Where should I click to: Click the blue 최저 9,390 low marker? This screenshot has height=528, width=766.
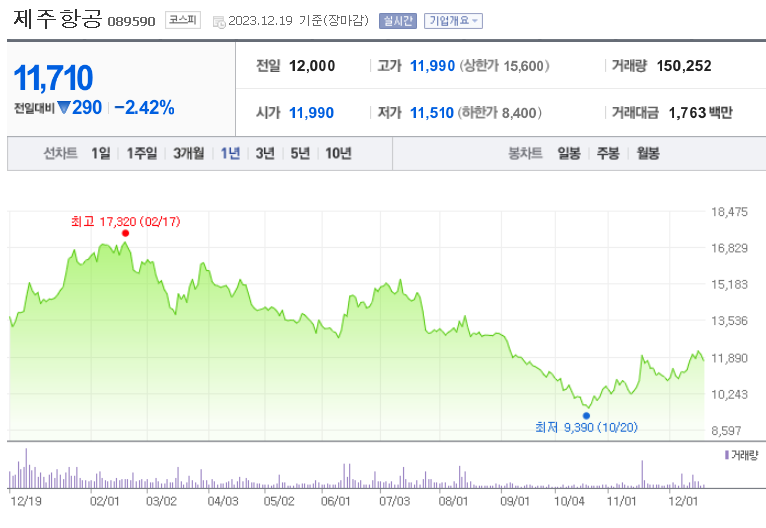(x=586, y=416)
